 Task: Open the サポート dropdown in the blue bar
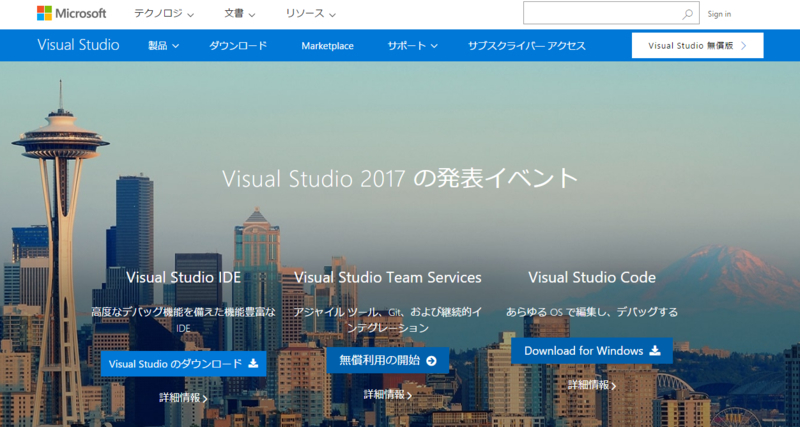[x=412, y=46]
